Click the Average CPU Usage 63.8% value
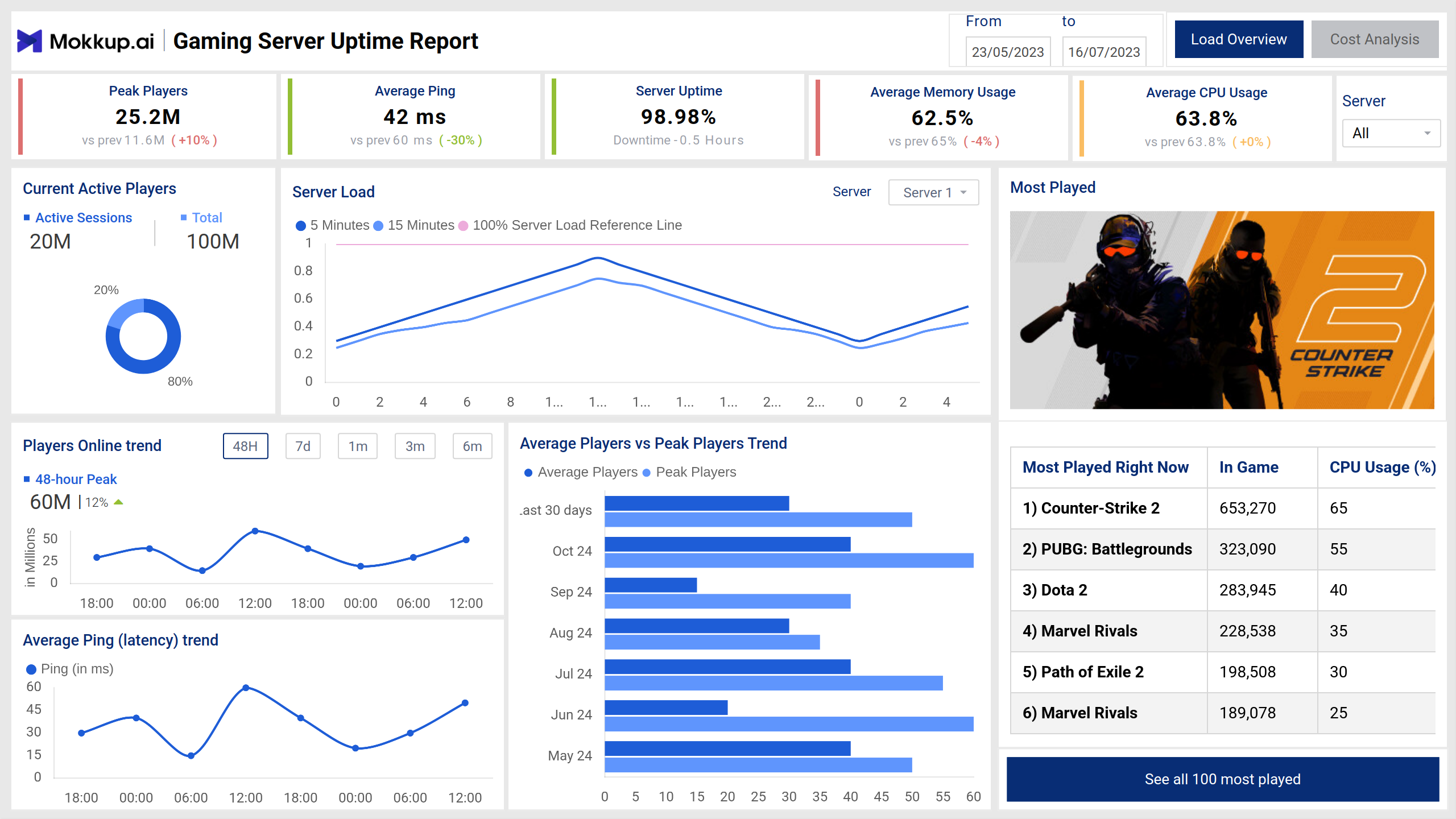This screenshot has height=819, width=1456. [x=1206, y=119]
